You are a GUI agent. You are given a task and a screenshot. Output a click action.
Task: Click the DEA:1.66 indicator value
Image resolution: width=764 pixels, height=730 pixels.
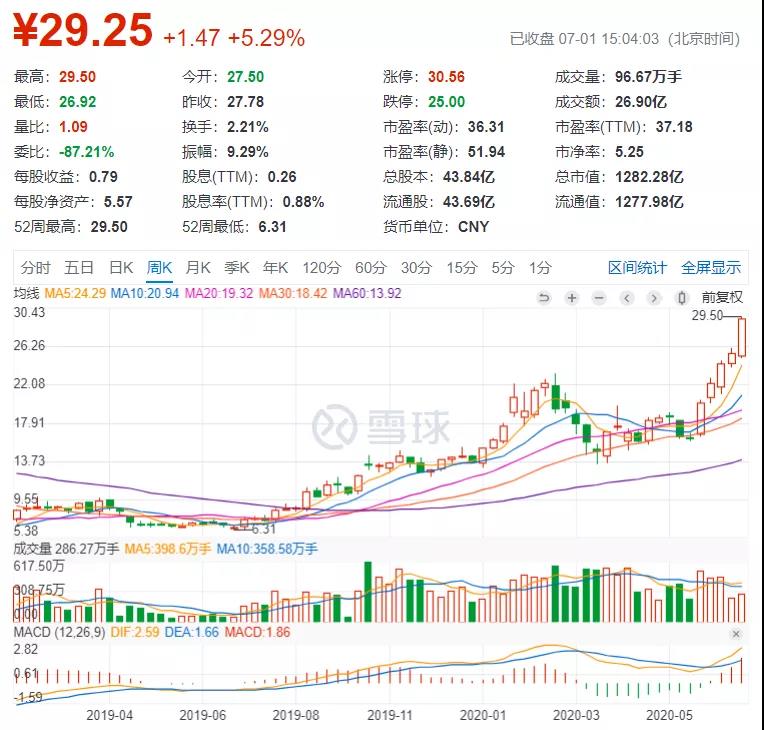pos(192,633)
